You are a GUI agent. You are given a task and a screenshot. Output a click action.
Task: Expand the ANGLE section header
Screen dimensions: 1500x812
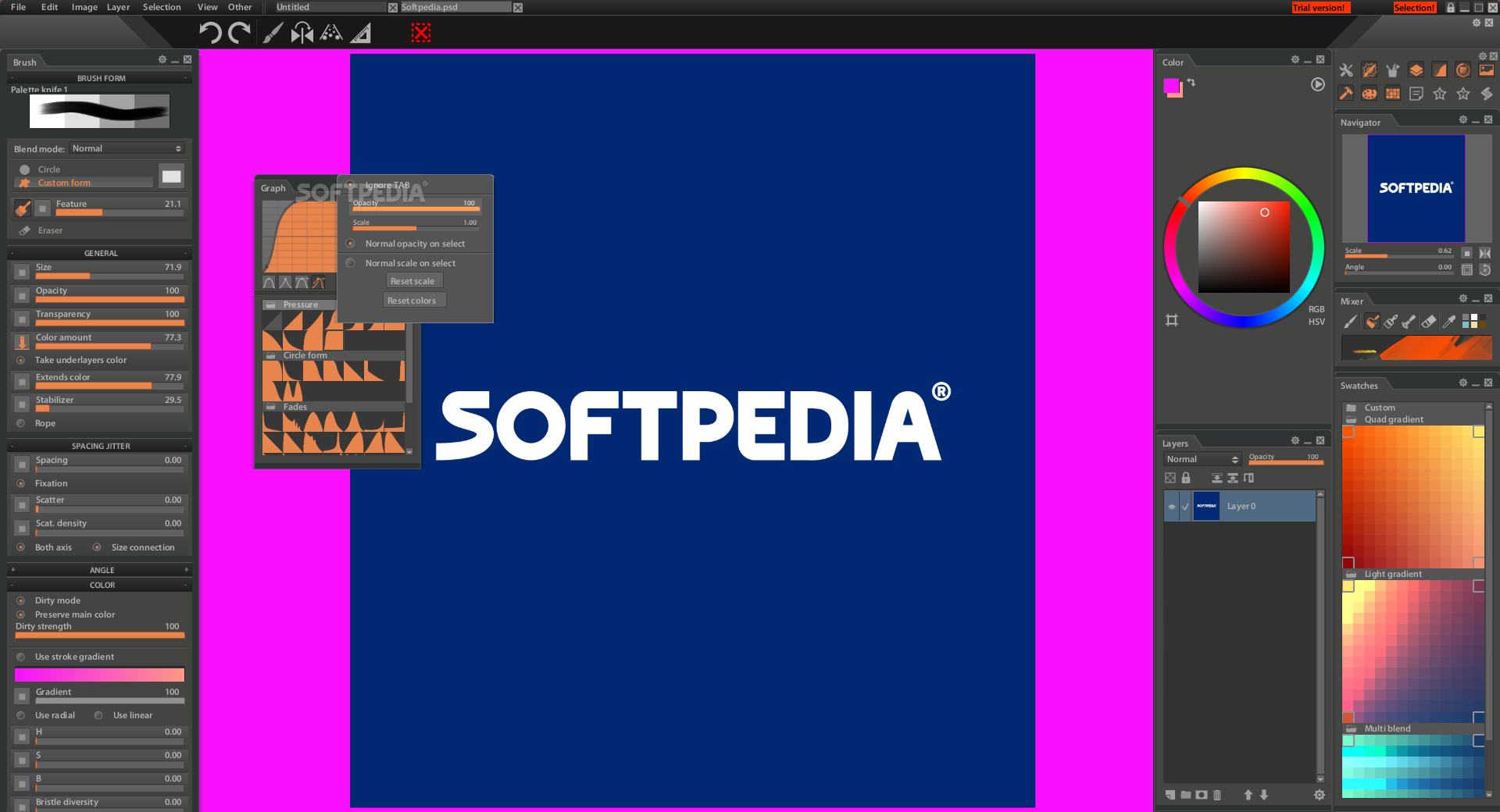100,570
